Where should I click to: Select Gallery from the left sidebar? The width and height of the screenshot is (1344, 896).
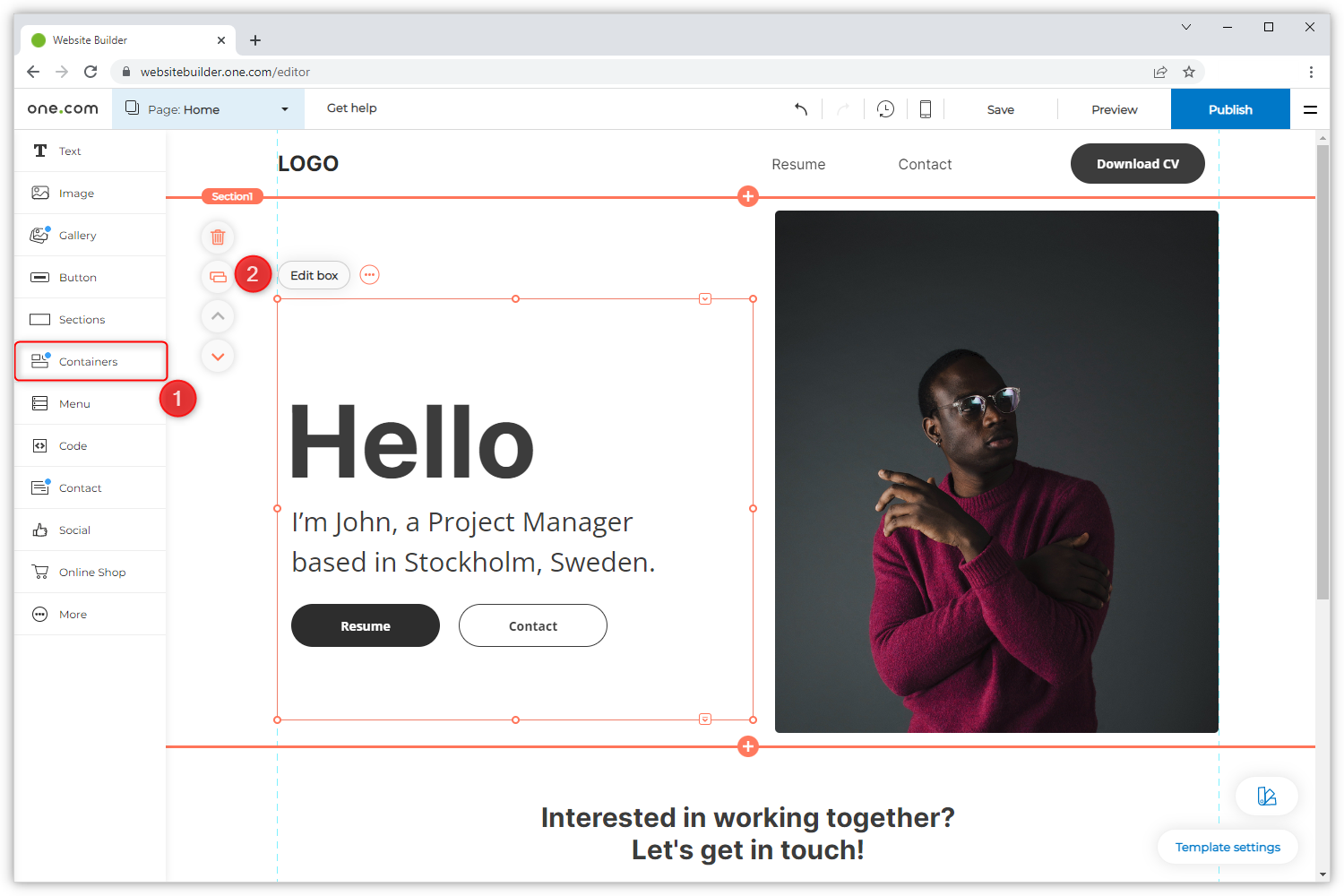point(78,236)
